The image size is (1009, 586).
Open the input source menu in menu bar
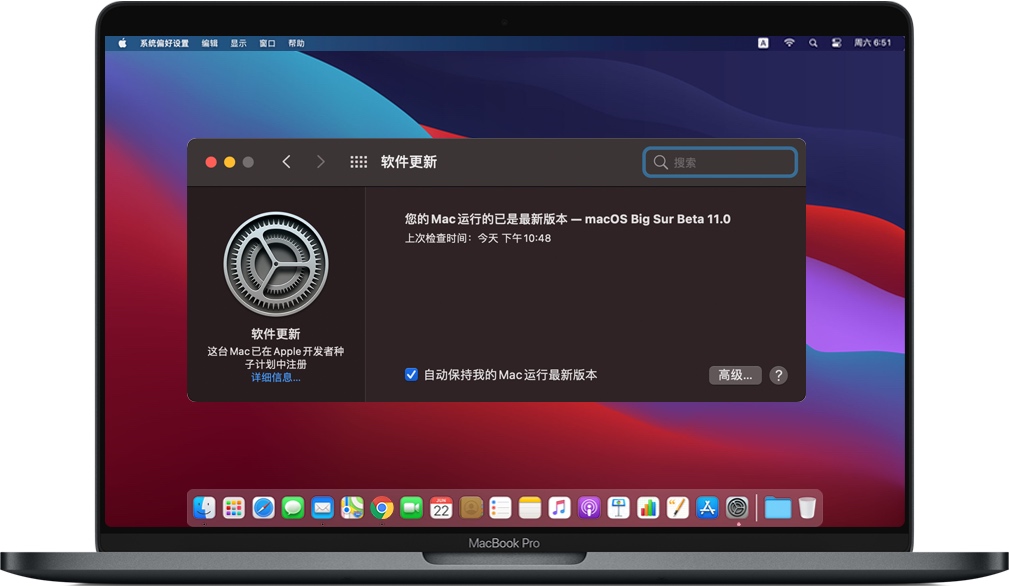(765, 43)
